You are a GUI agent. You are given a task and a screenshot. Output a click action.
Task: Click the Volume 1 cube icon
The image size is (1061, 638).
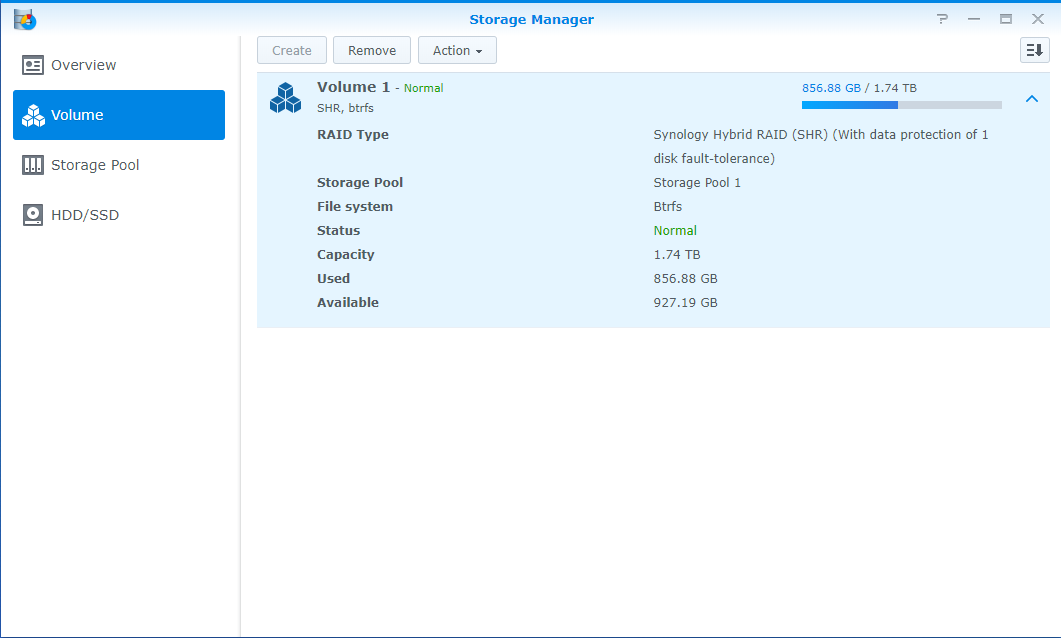pyautogui.click(x=285, y=97)
